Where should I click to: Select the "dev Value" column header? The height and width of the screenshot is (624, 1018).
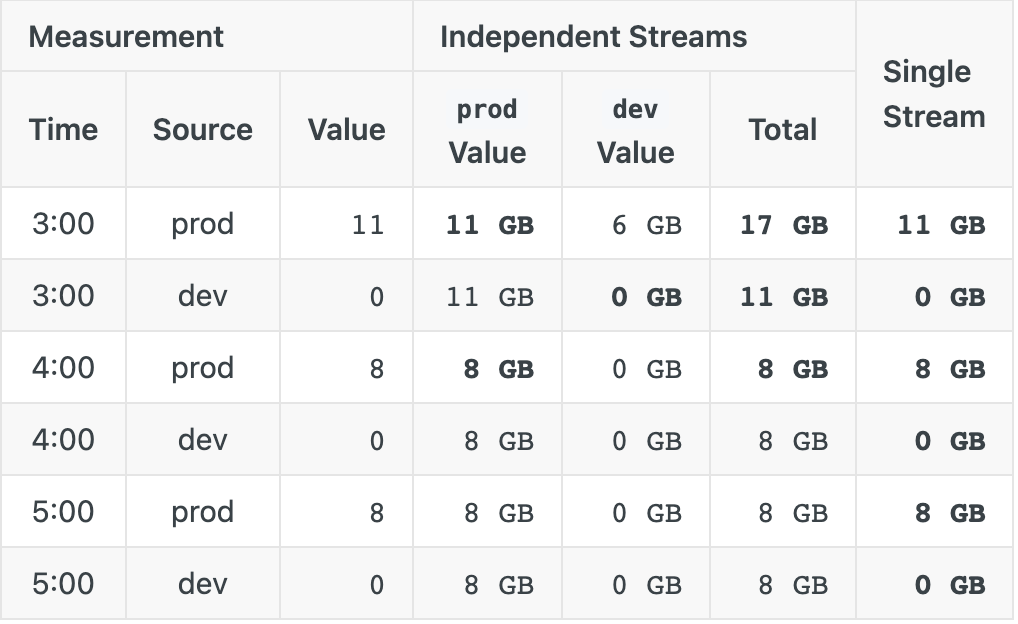coord(635,131)
